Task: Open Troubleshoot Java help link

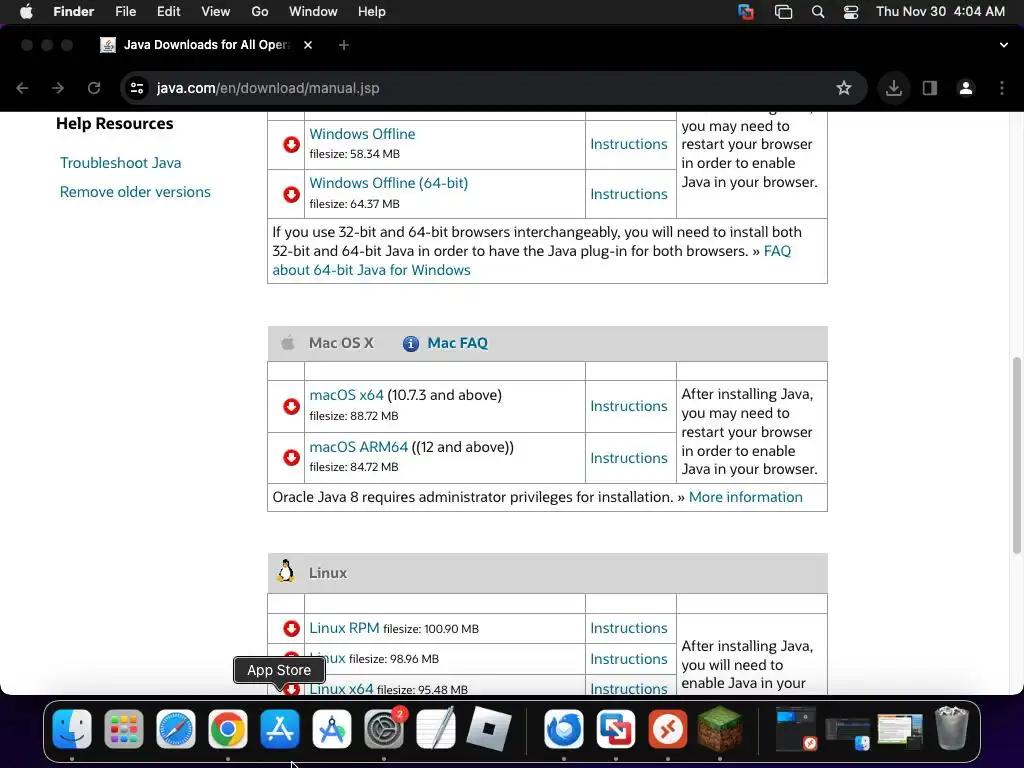Action: click(121, 163)
